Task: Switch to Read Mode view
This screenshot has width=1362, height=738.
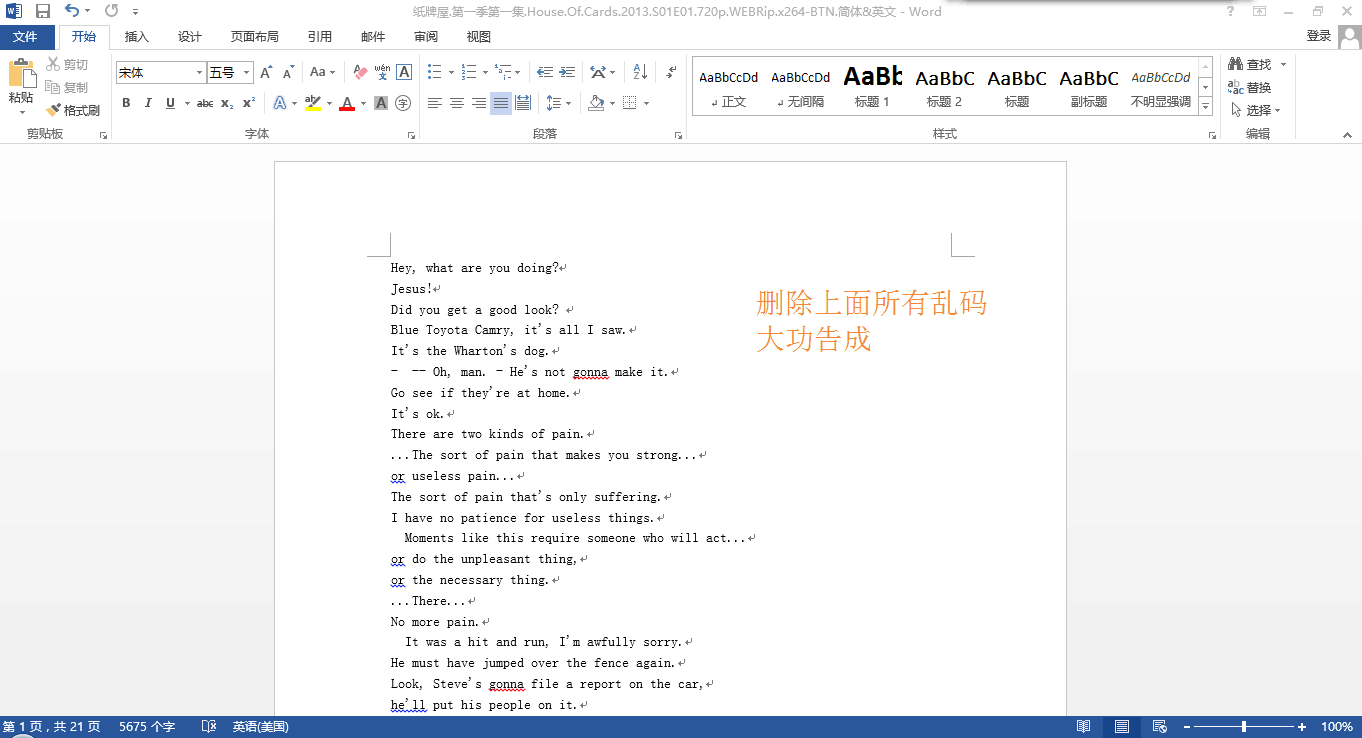Action: point(1083,727)
